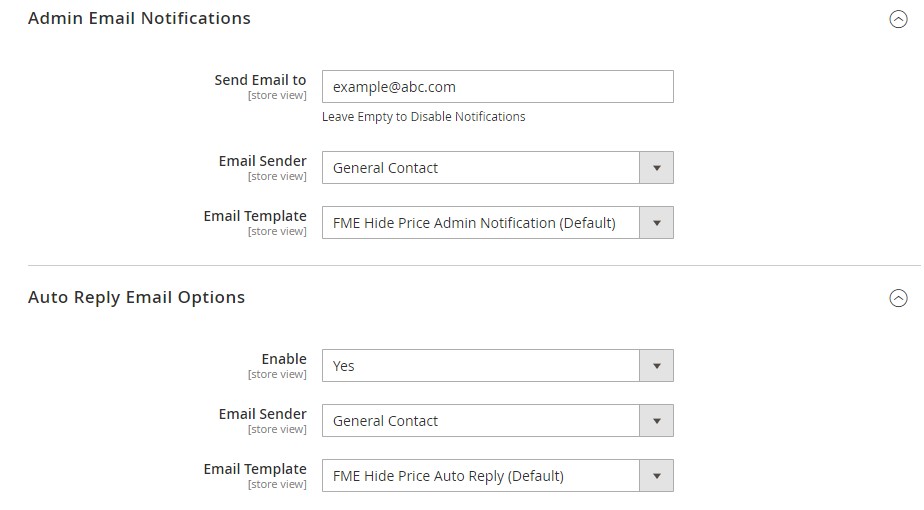Click Email Template label under Auto Reply
Image resolution: width=924 pixels, height=510 pixels.
click(x=255, y=469)
